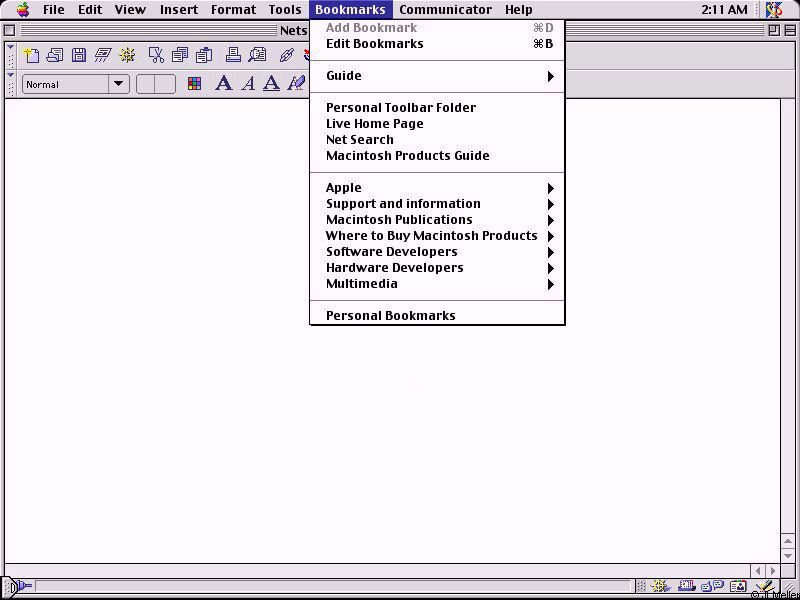
Task: Toggle underline with the underlined A icon
Action: 271,84
